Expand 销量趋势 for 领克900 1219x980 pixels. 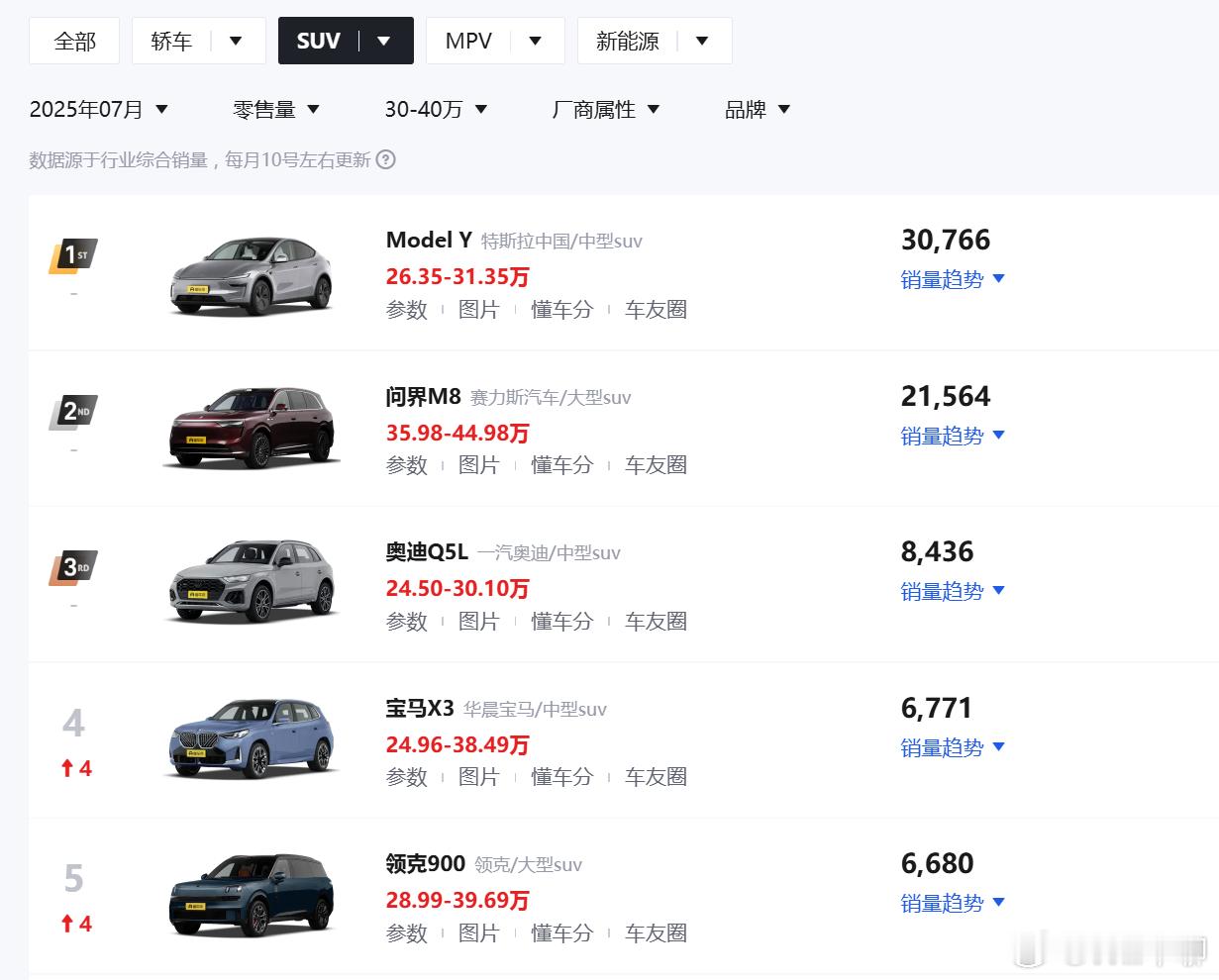pyautogui.click(x=953, y=903)
